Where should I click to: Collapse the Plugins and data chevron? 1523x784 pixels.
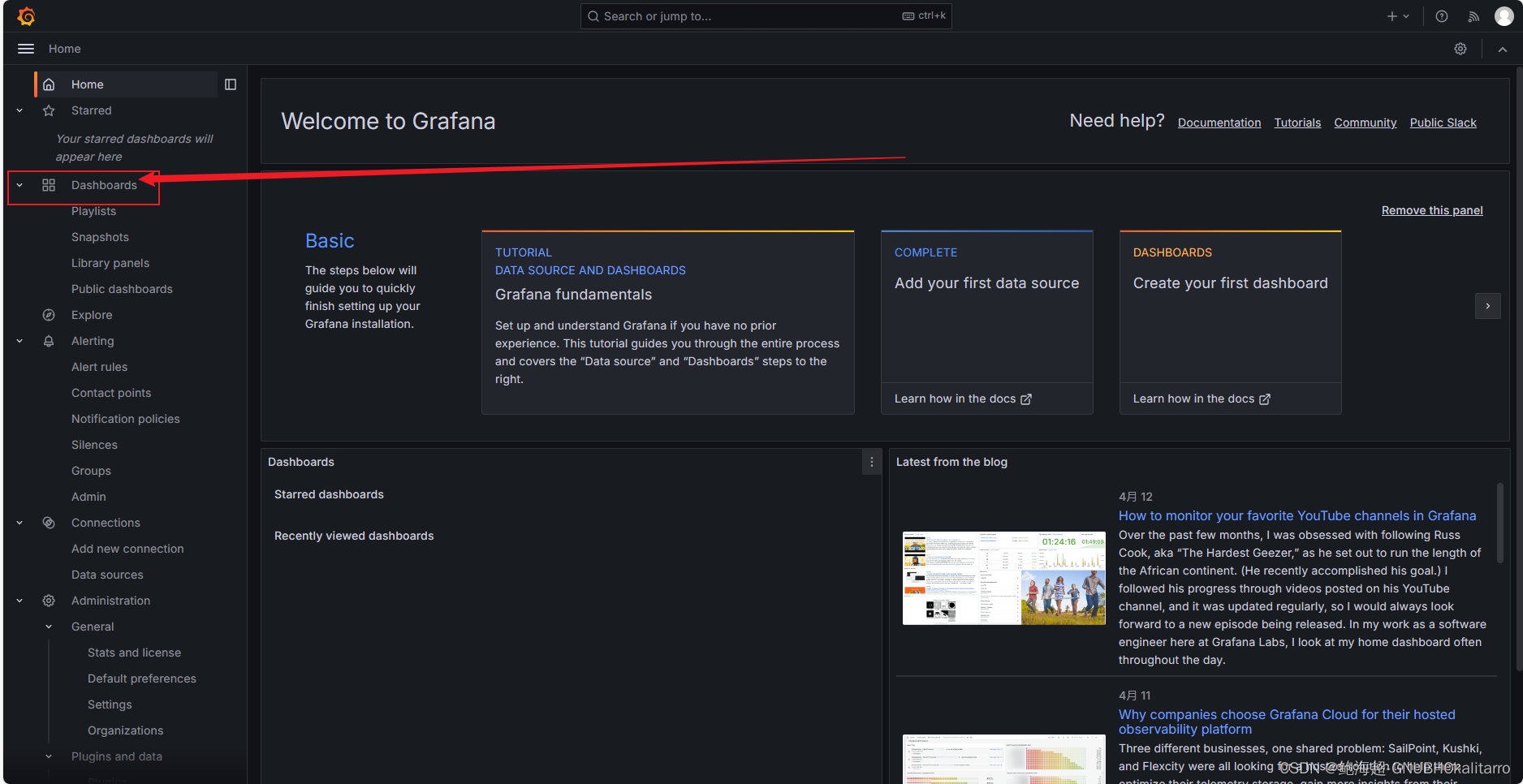tap(49, 756)
